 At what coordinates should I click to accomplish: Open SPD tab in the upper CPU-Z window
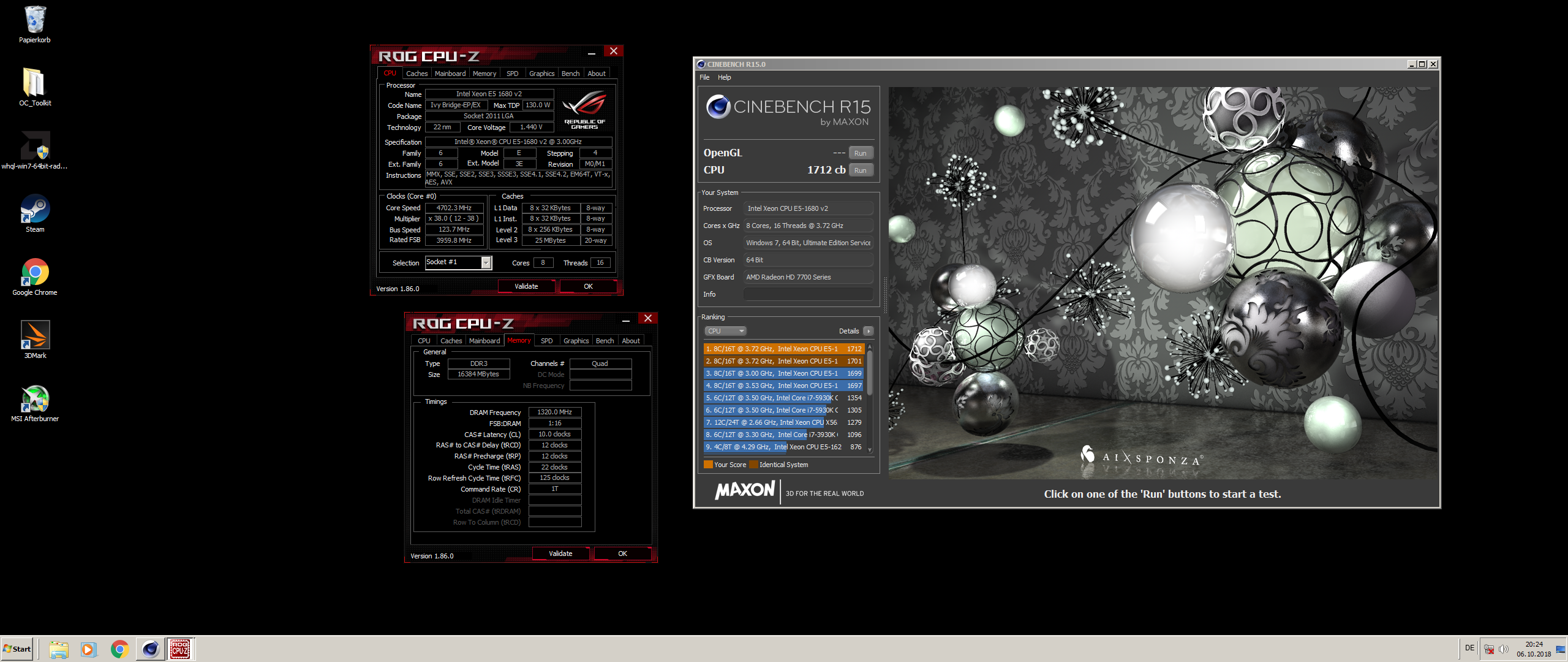coord(513,74)
